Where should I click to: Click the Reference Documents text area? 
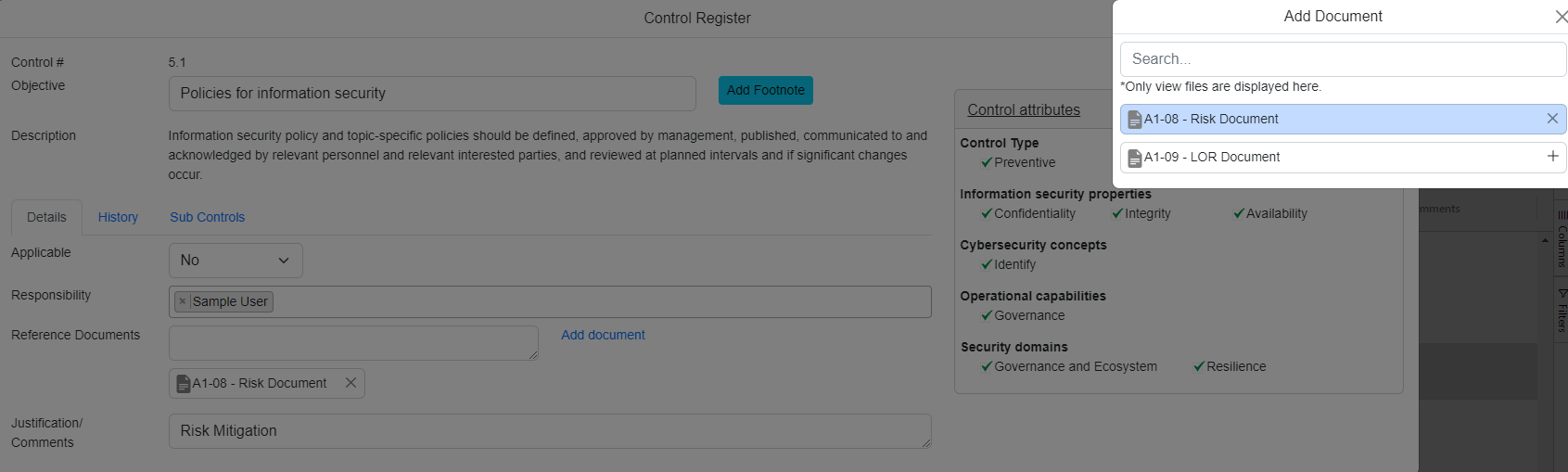pyautogui.click(x=352, y=342)
